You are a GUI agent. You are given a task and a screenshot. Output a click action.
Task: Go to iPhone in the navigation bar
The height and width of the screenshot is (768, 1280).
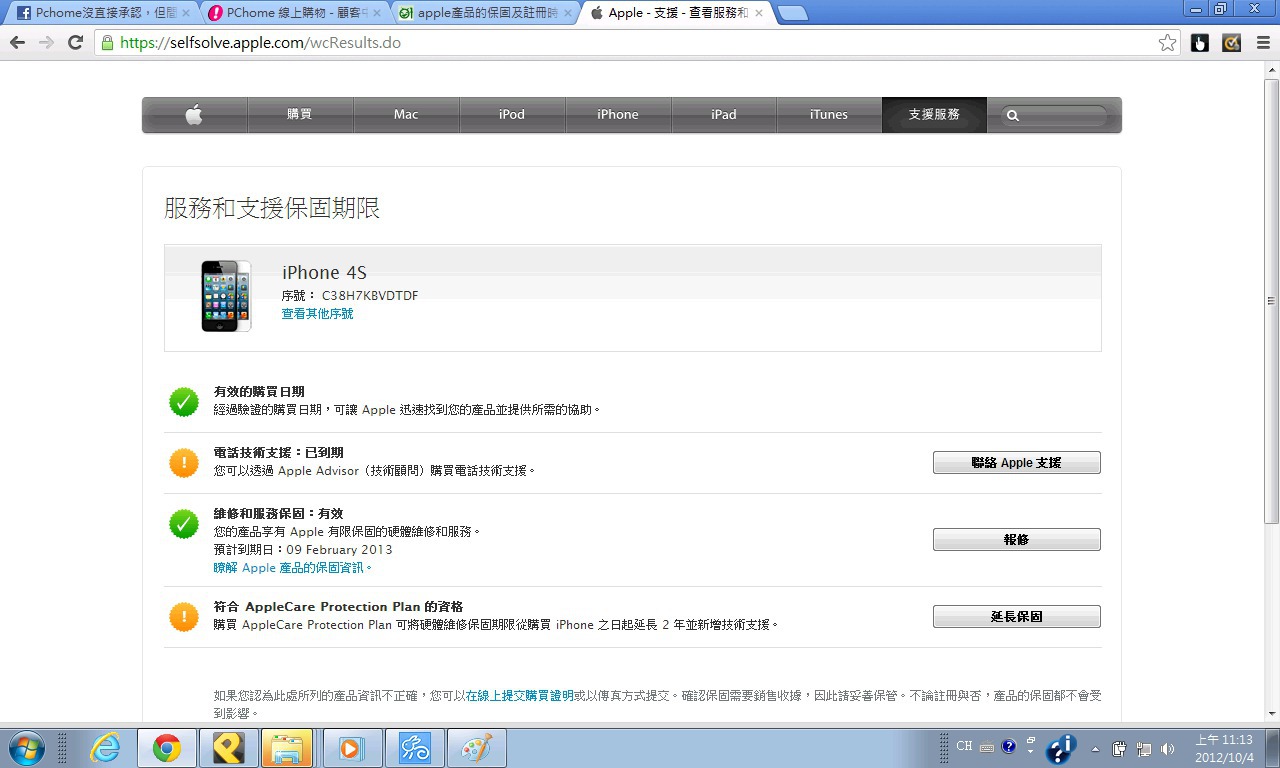618,115
